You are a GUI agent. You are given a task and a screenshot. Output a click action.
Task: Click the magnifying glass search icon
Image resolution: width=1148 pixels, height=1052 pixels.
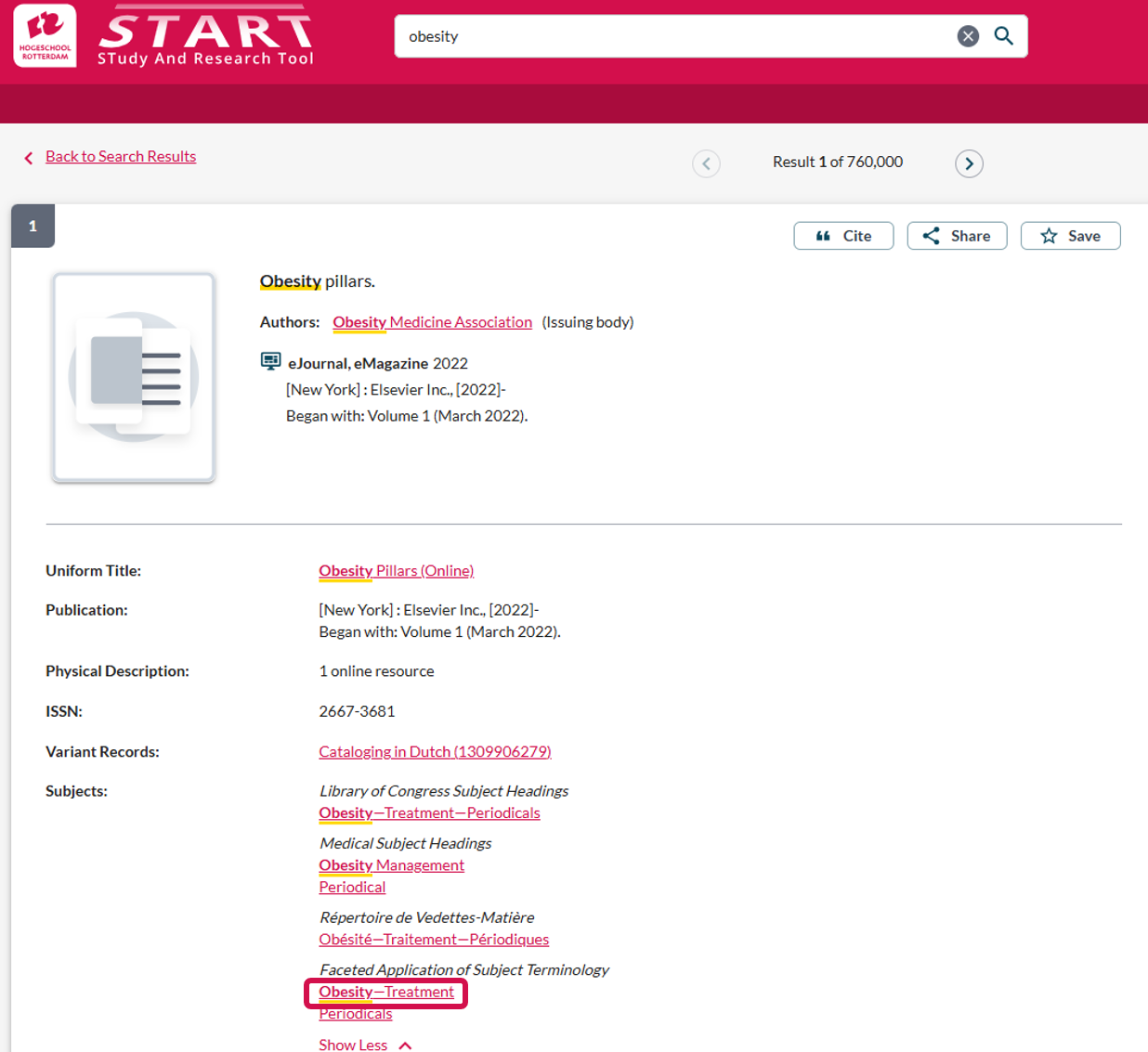(x=1003, y=36)
